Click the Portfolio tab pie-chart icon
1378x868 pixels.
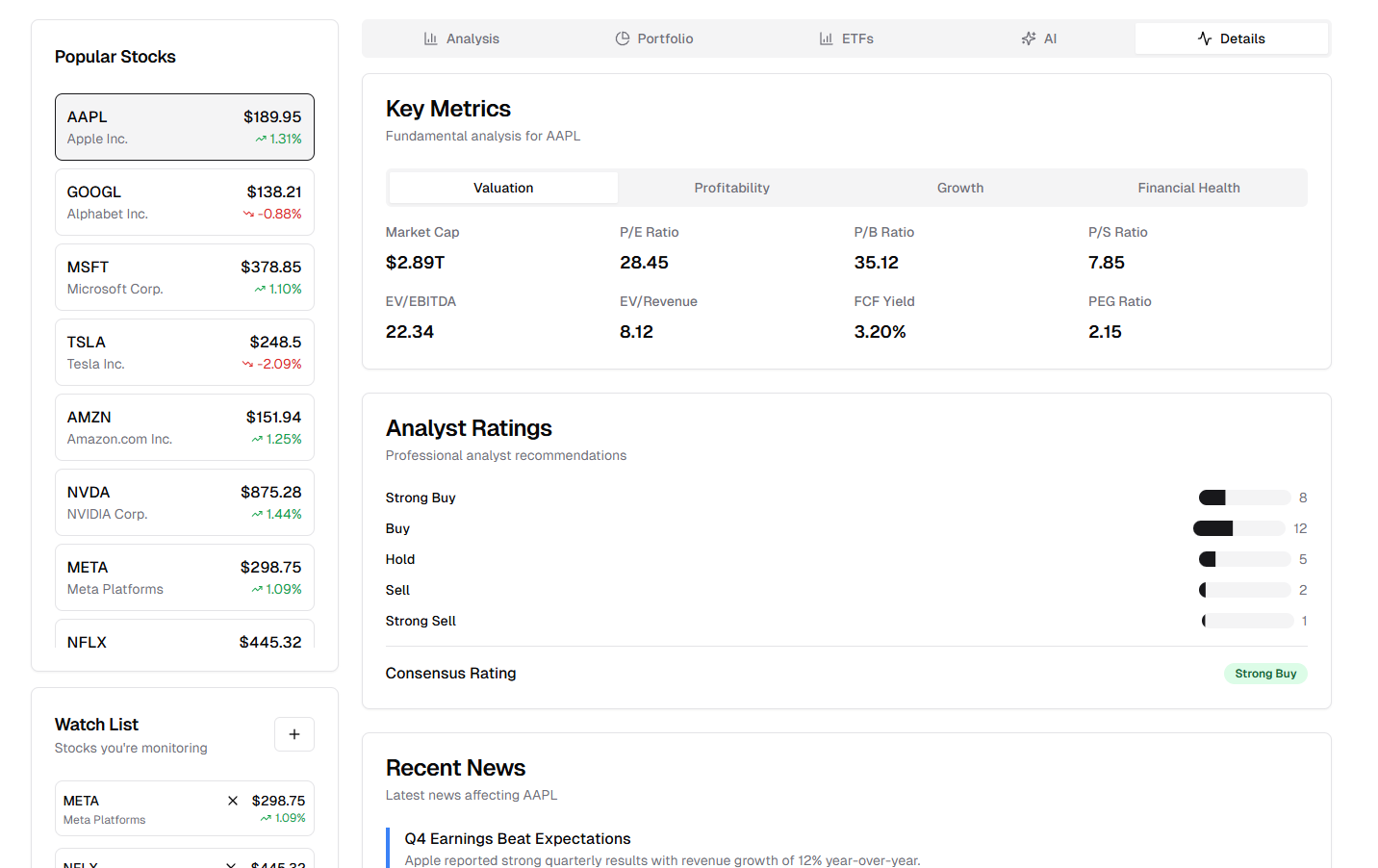click(623, 38)
